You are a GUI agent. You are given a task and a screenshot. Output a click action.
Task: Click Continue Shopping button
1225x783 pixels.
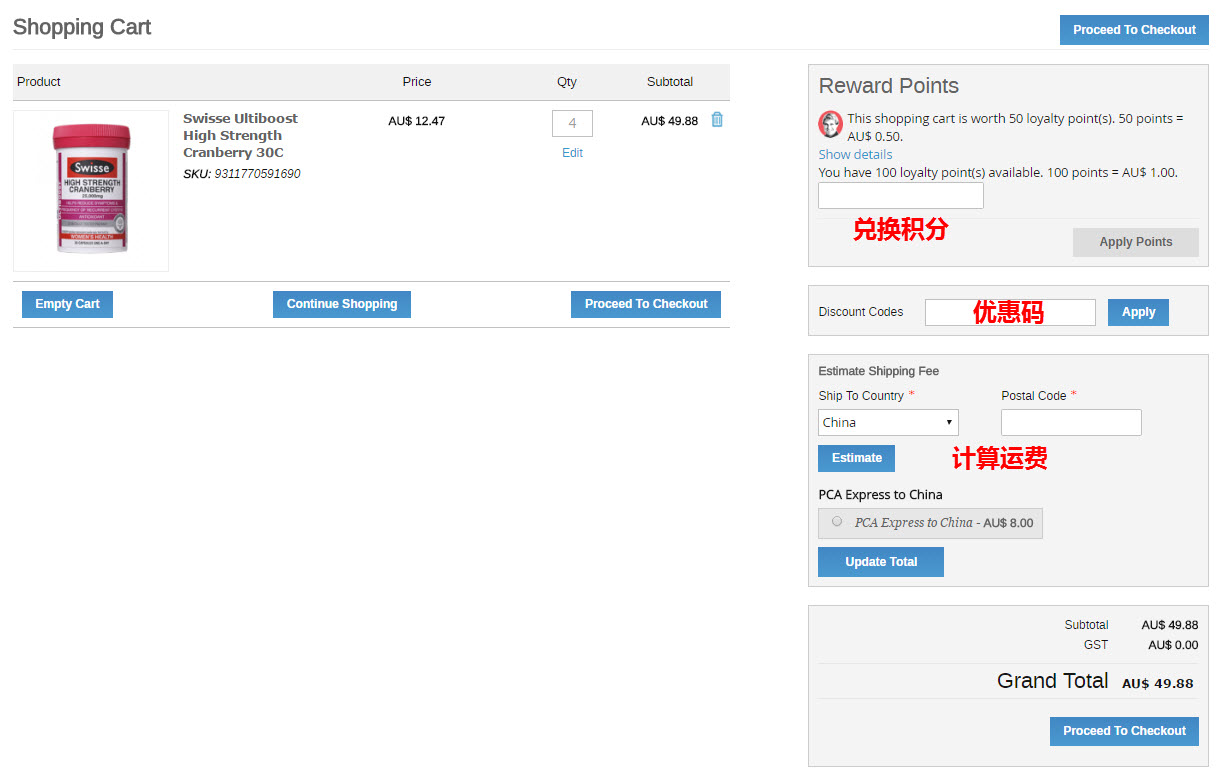(342, 304)
